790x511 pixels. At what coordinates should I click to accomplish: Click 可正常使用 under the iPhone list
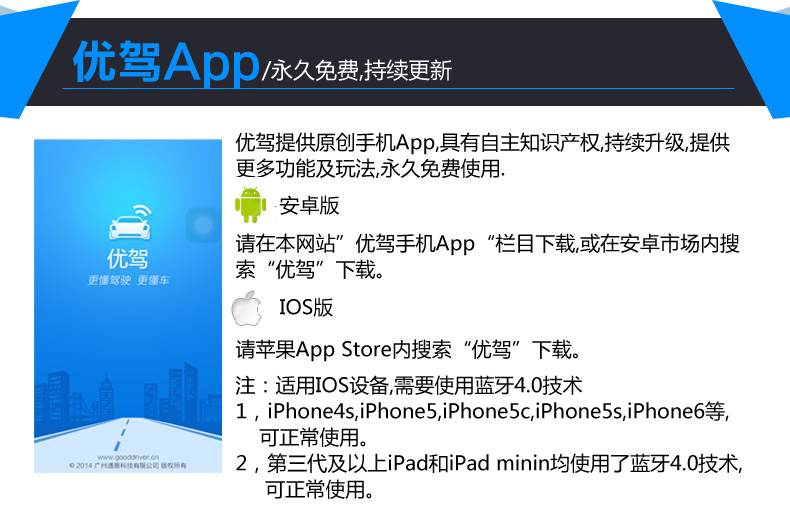[313, 437]
